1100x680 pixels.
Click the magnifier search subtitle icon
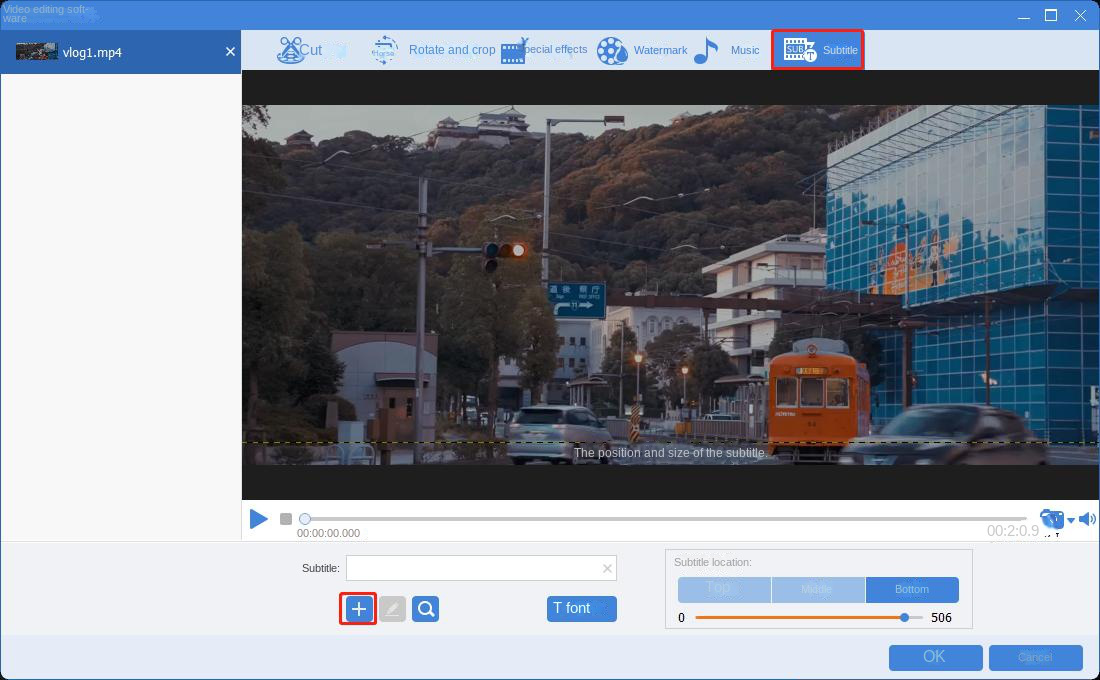(425, 609)
